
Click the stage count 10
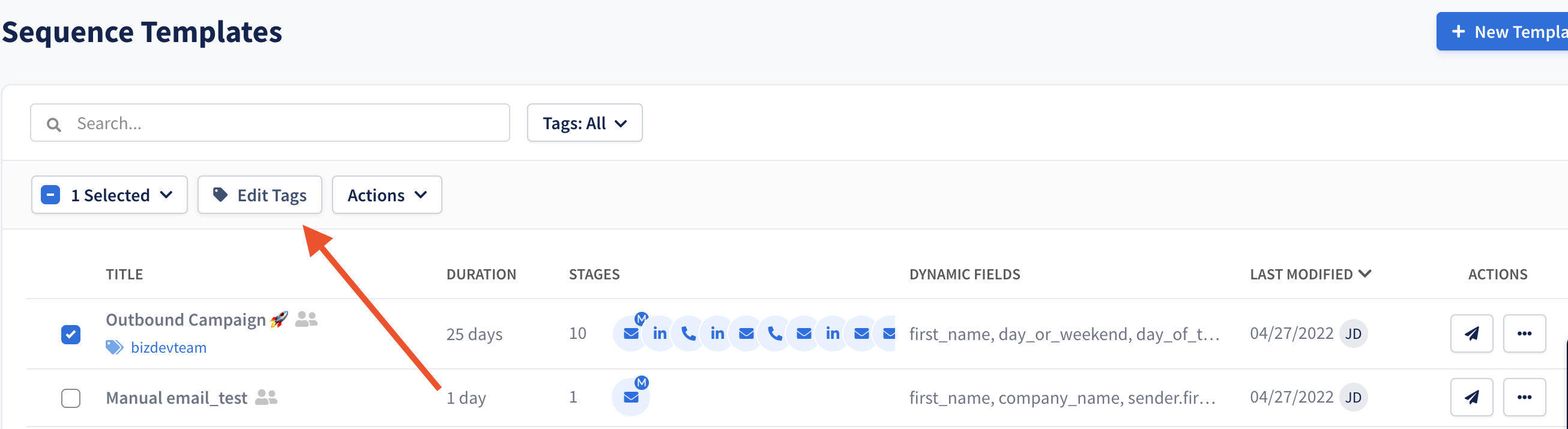point(577,333)
